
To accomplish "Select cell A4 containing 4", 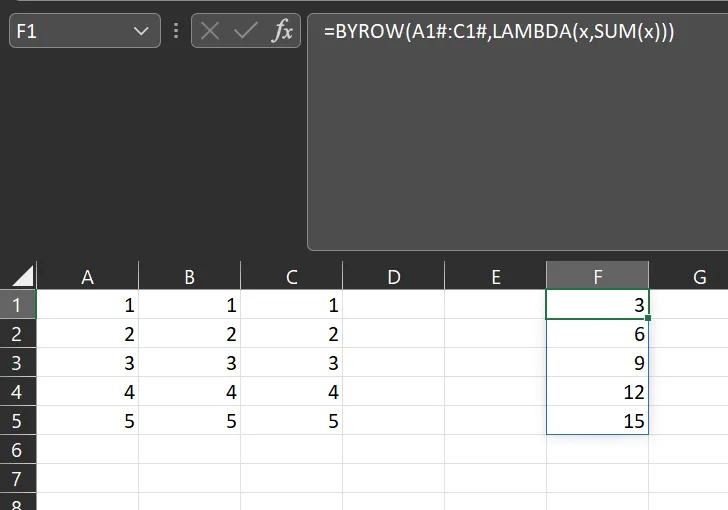I will pos(87,392).
